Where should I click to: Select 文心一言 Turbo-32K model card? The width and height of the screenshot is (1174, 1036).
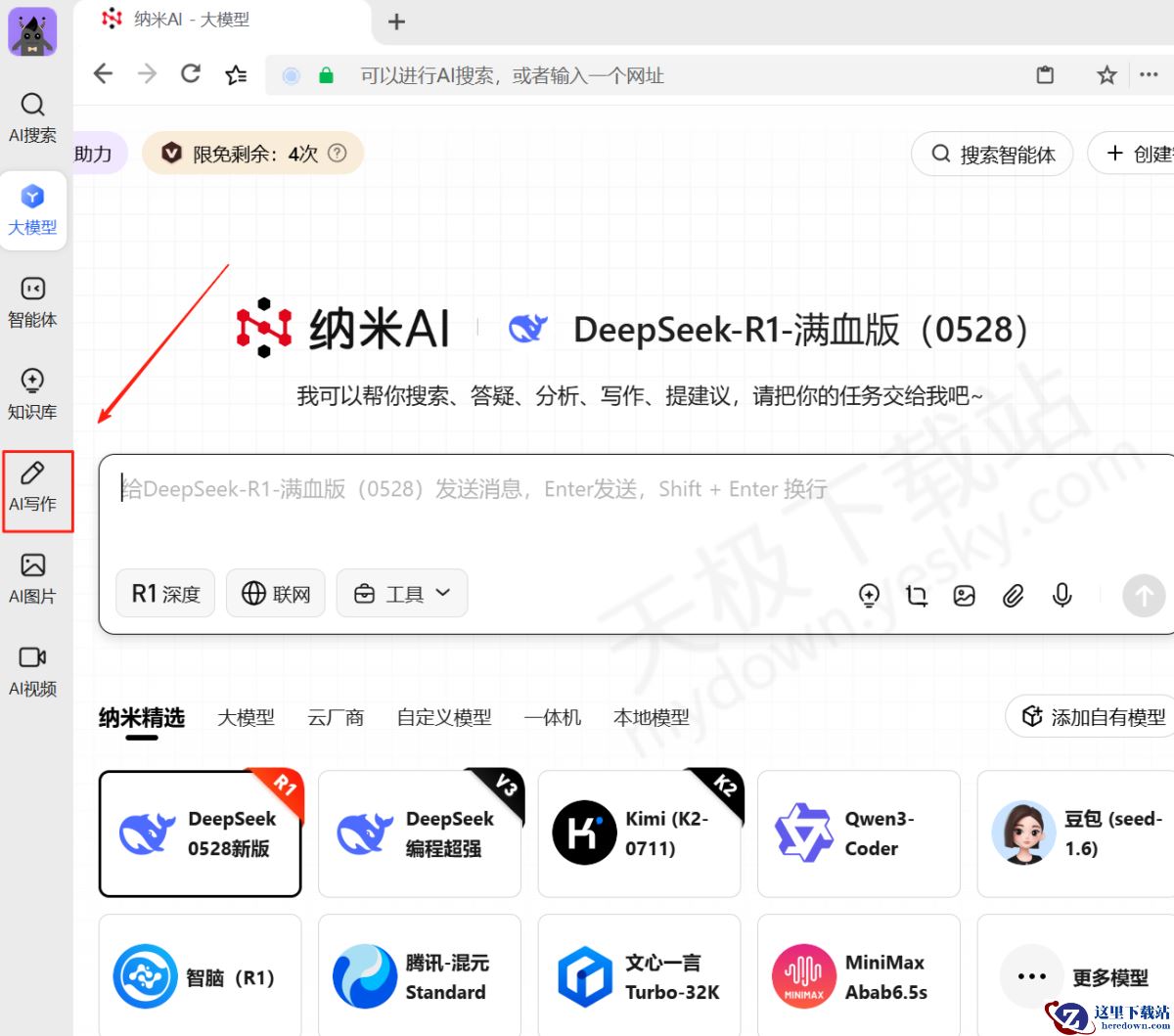tap(639, 975)
